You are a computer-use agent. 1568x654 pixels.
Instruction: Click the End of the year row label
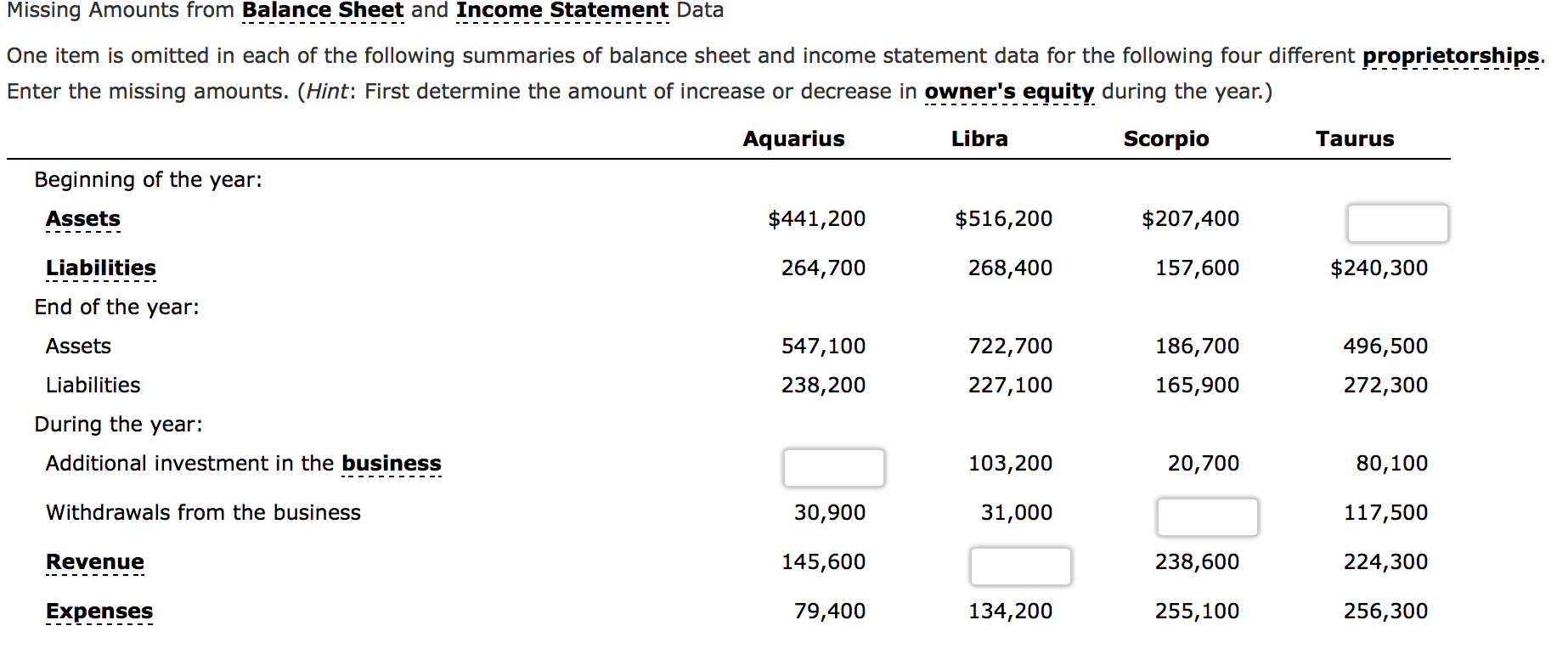pos(116,307)
